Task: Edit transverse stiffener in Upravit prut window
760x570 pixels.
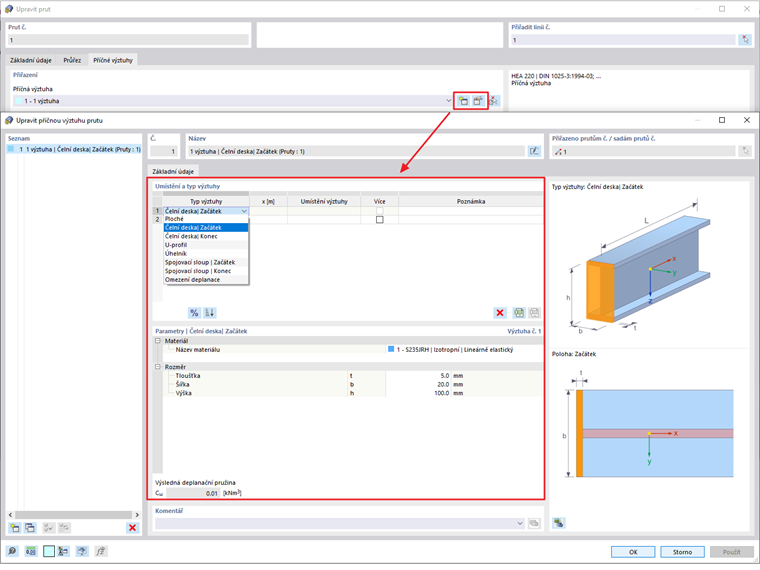Action: point(478,101)
